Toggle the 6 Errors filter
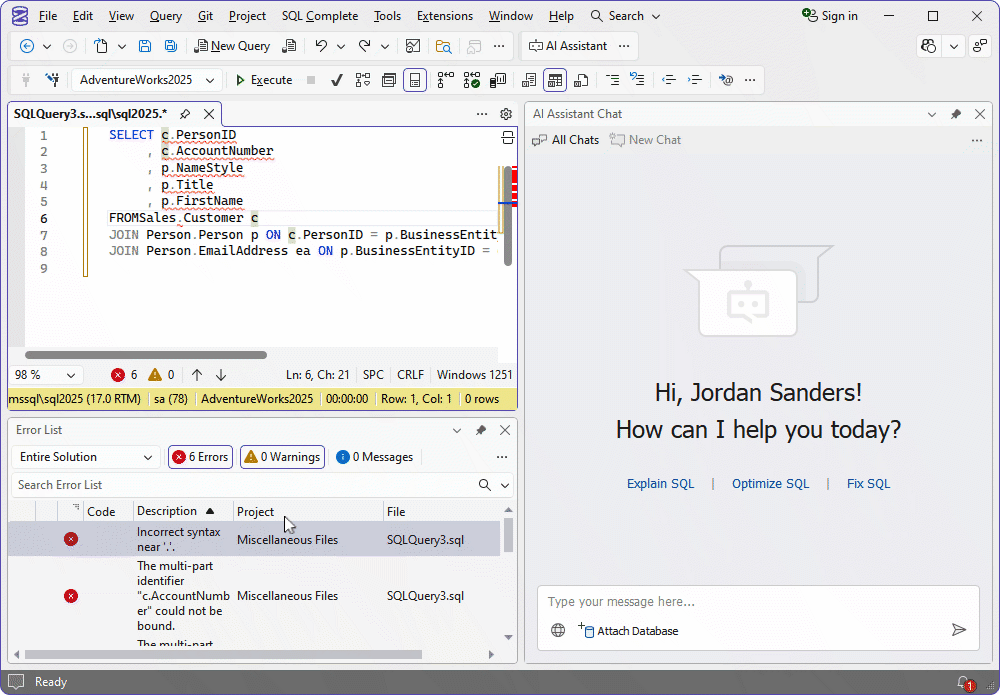1000x695 pixels. tap(200, 457)
